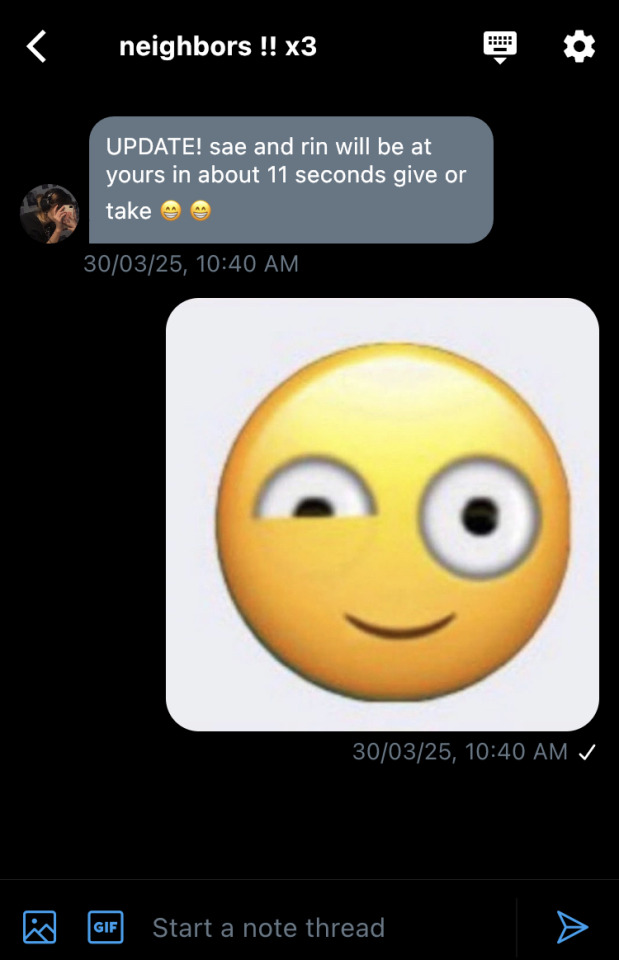Screen dimensions: 619x960
Task: Open the GIF picker
Action: click(105, 927)
